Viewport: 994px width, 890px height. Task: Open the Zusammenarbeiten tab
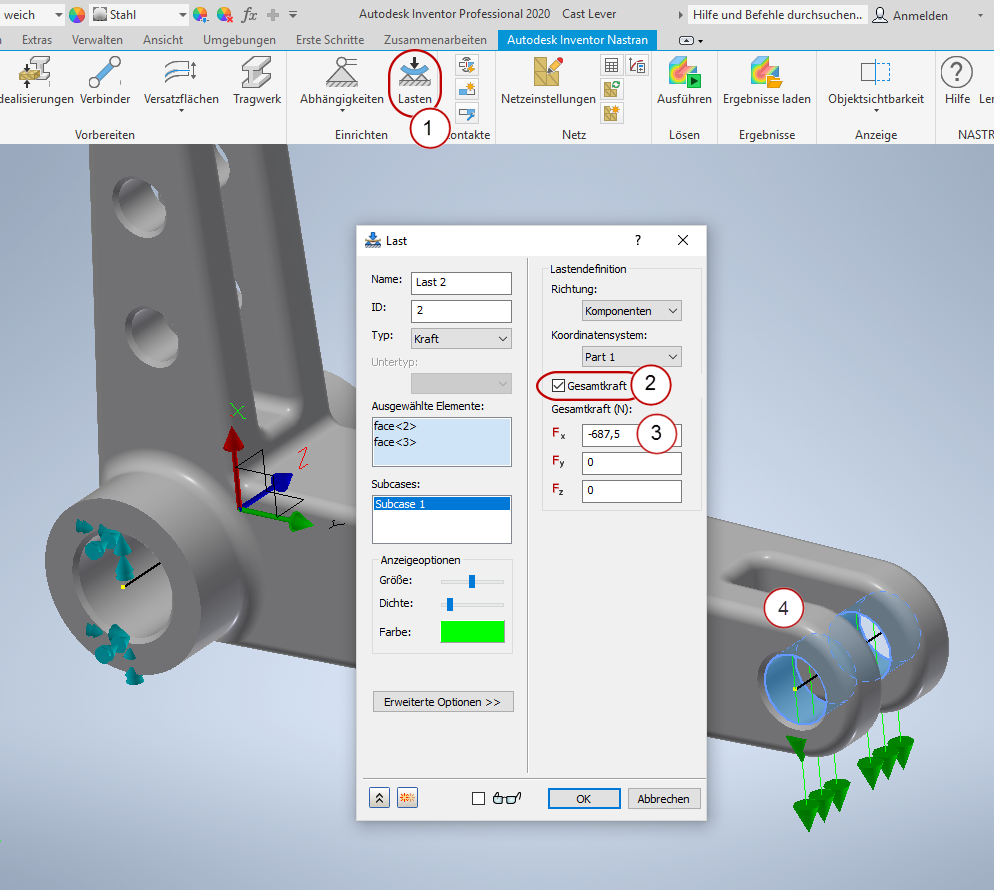pyautogui.click(x=435, y=40)
